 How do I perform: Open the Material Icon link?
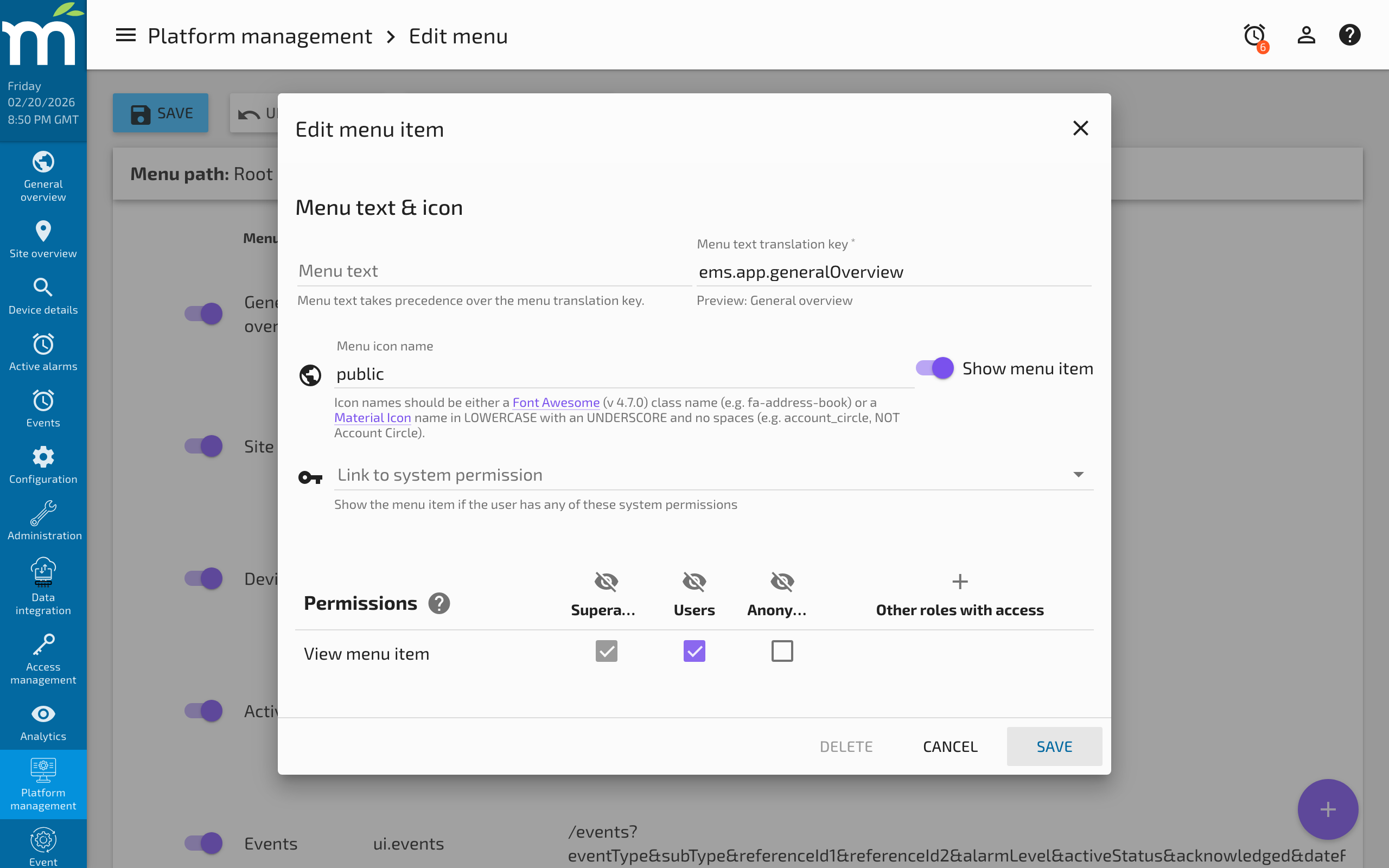[372, 417]
